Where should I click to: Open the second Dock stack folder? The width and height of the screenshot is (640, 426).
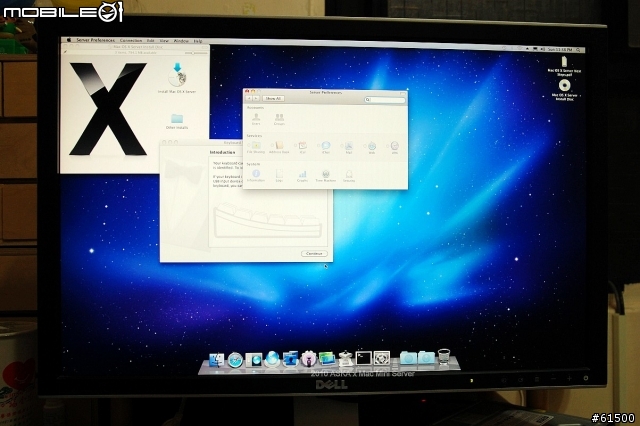pyautogui.click(x=426, y=357)
